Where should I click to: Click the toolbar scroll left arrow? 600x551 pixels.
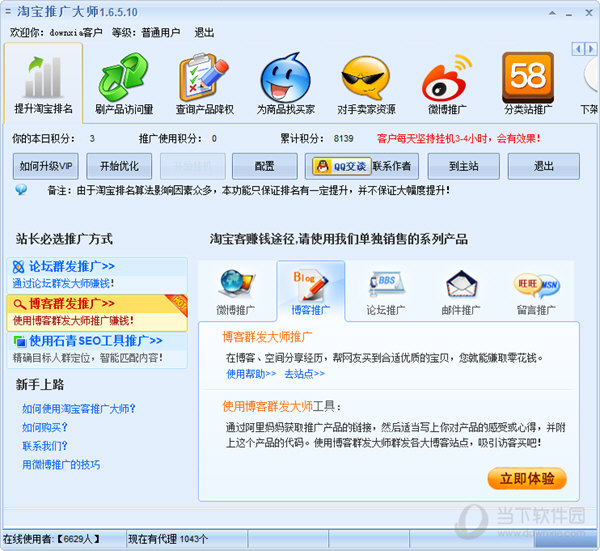pyautogui.click(x=578, y=49)
